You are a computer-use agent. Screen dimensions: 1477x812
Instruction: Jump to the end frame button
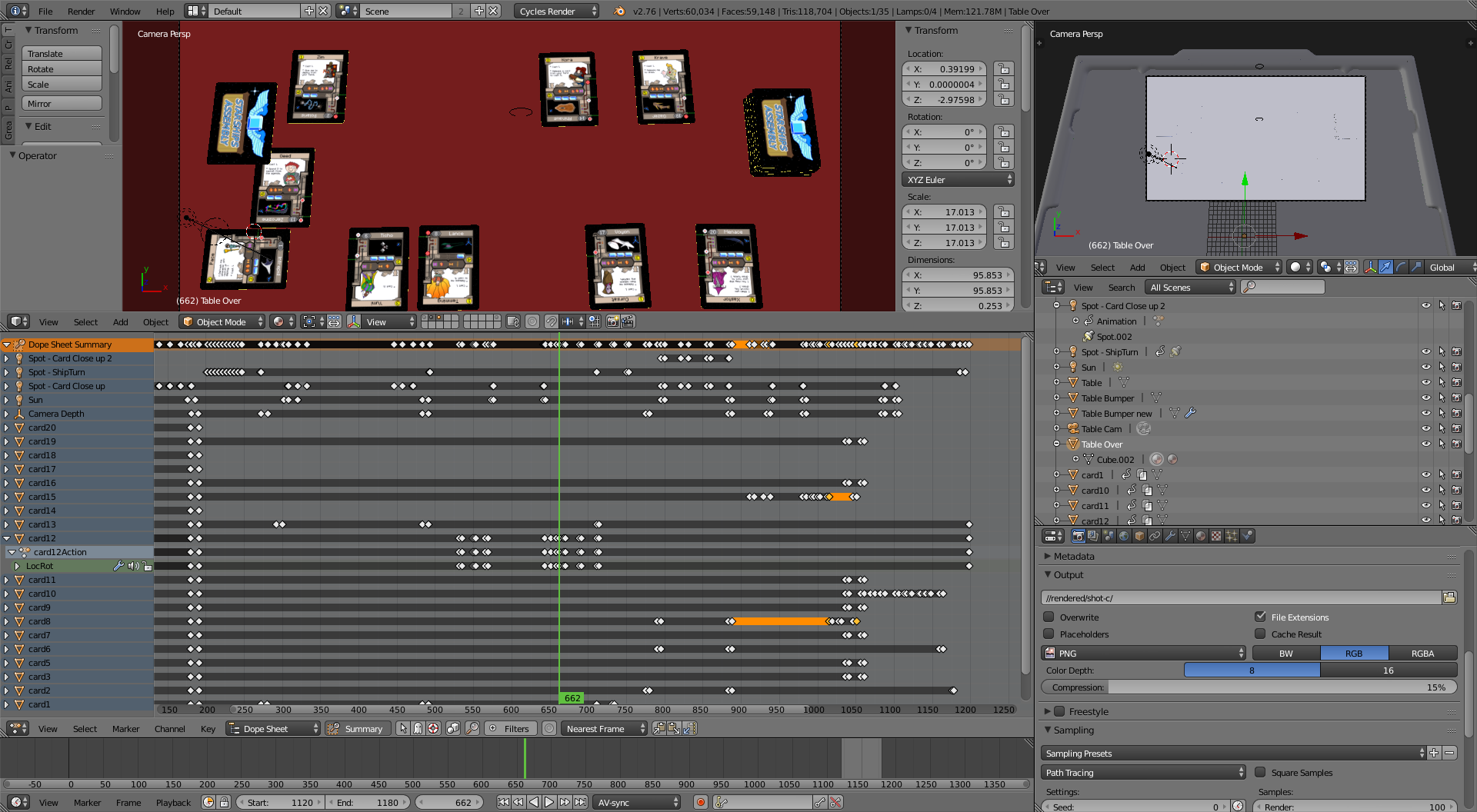pyautogui.click(x=581, y=802)
